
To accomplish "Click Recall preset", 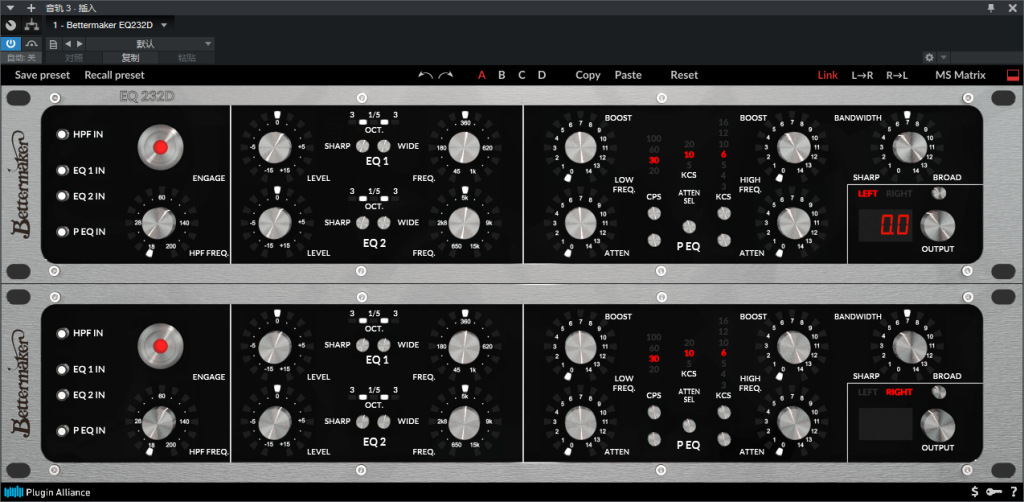I will [114, 75].
